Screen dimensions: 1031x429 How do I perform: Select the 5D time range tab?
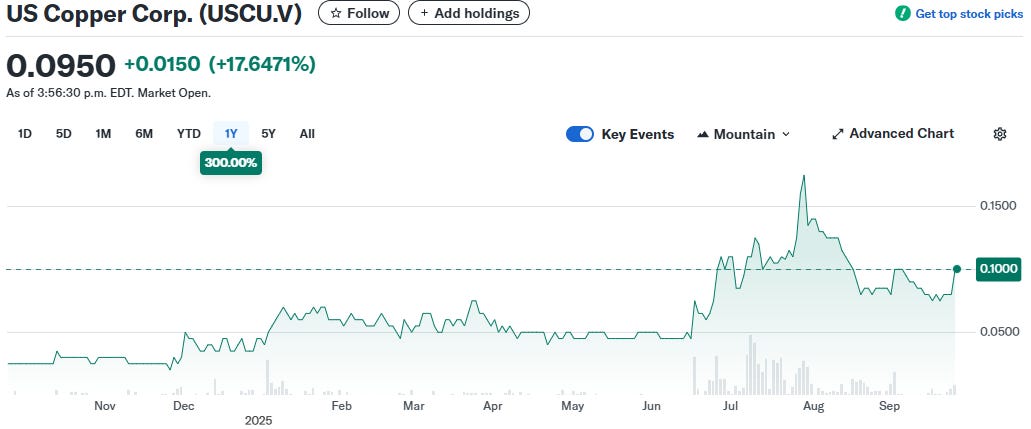64,134
